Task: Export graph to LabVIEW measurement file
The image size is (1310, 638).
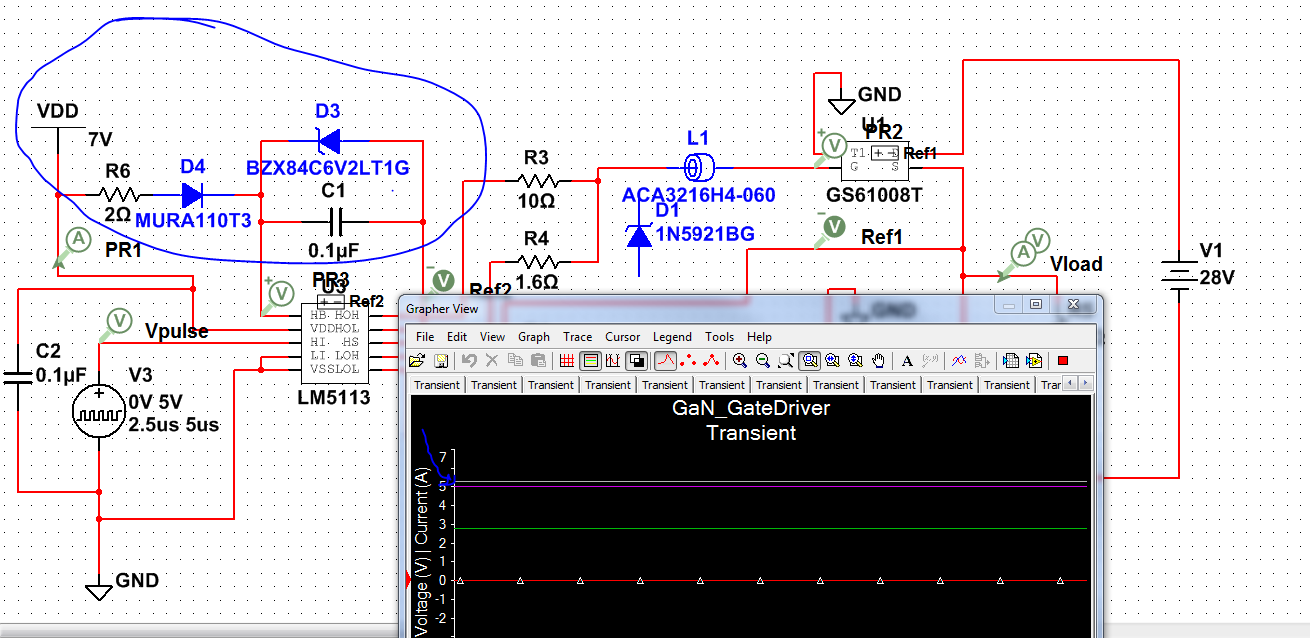Action: coord(1034,360)
